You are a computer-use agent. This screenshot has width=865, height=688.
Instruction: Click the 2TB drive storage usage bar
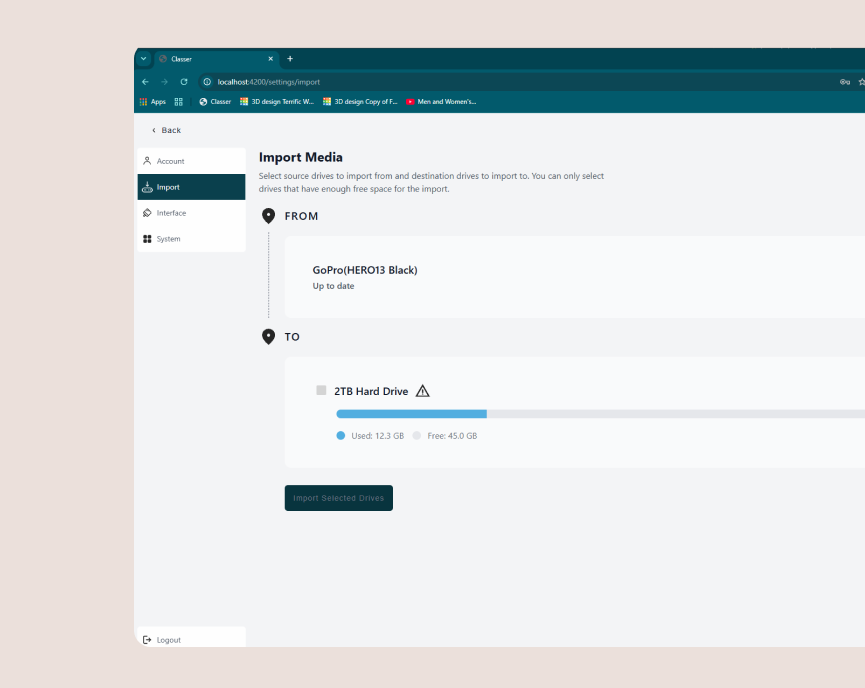click(x=600, y=414)
